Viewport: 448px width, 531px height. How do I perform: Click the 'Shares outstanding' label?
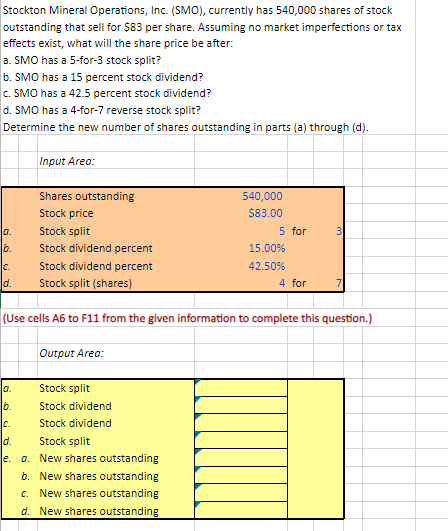[87, 196]
